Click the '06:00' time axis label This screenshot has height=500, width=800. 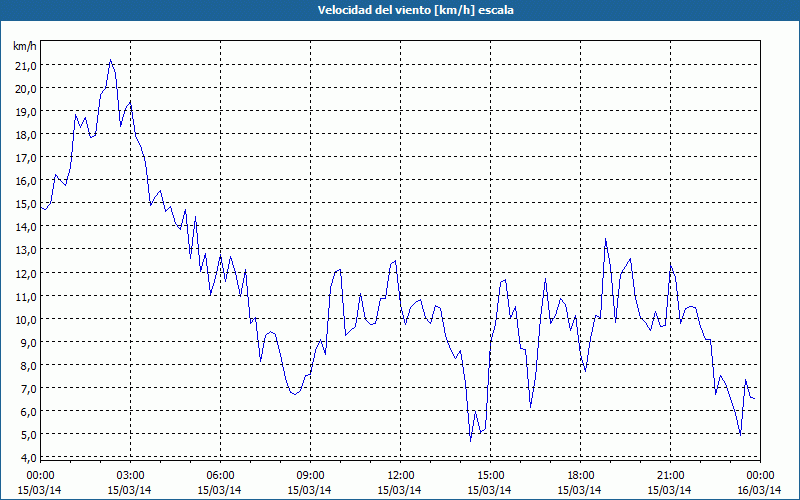pos(220,476)
